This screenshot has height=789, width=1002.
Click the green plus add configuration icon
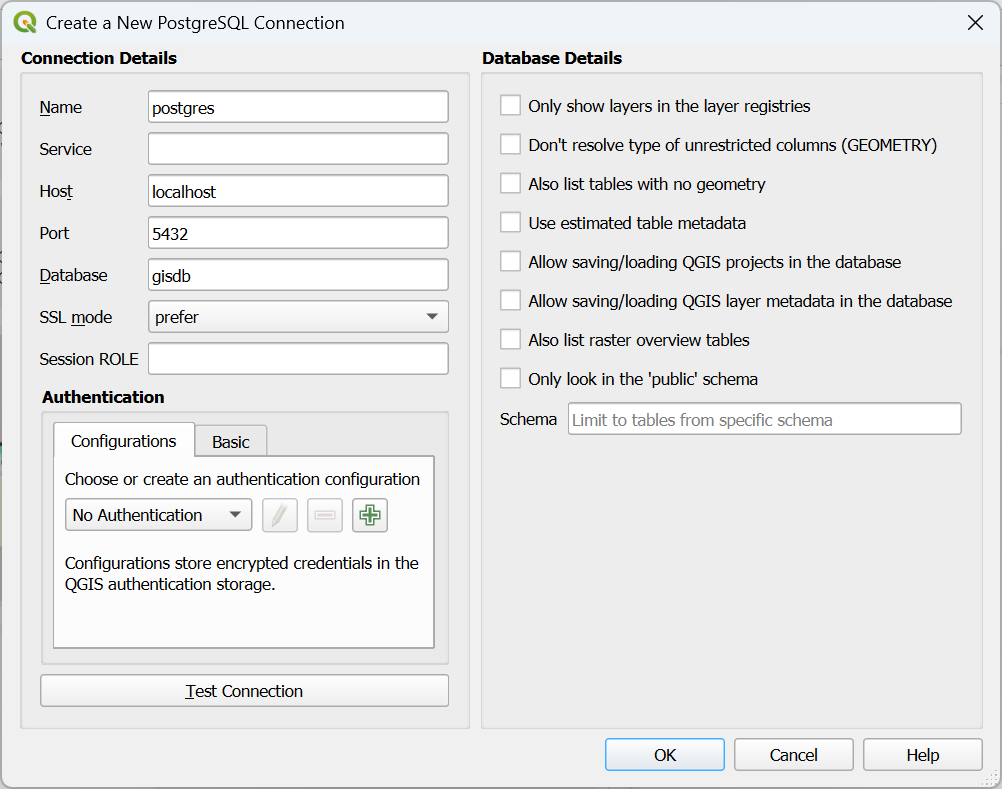click(370, 515)
